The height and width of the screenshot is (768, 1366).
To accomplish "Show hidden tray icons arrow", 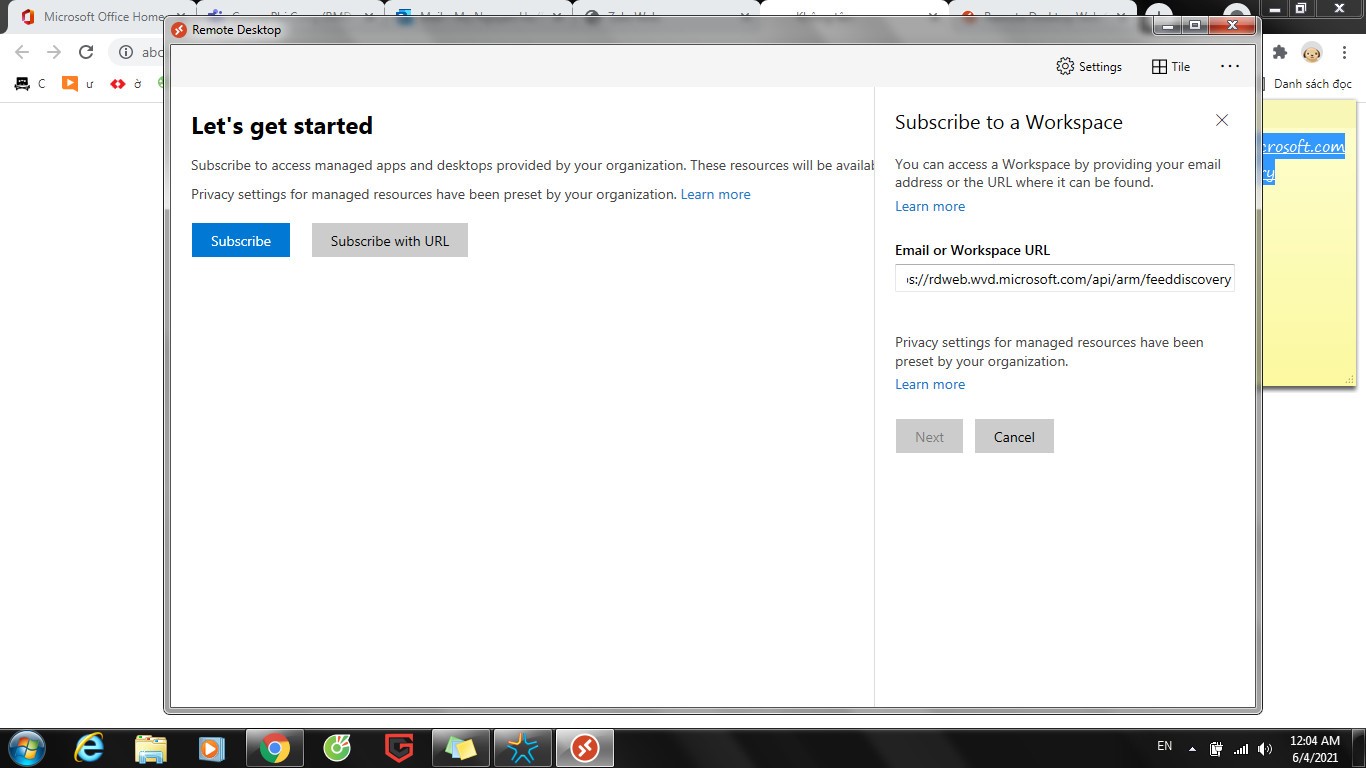I will (x=1192, y=748).
